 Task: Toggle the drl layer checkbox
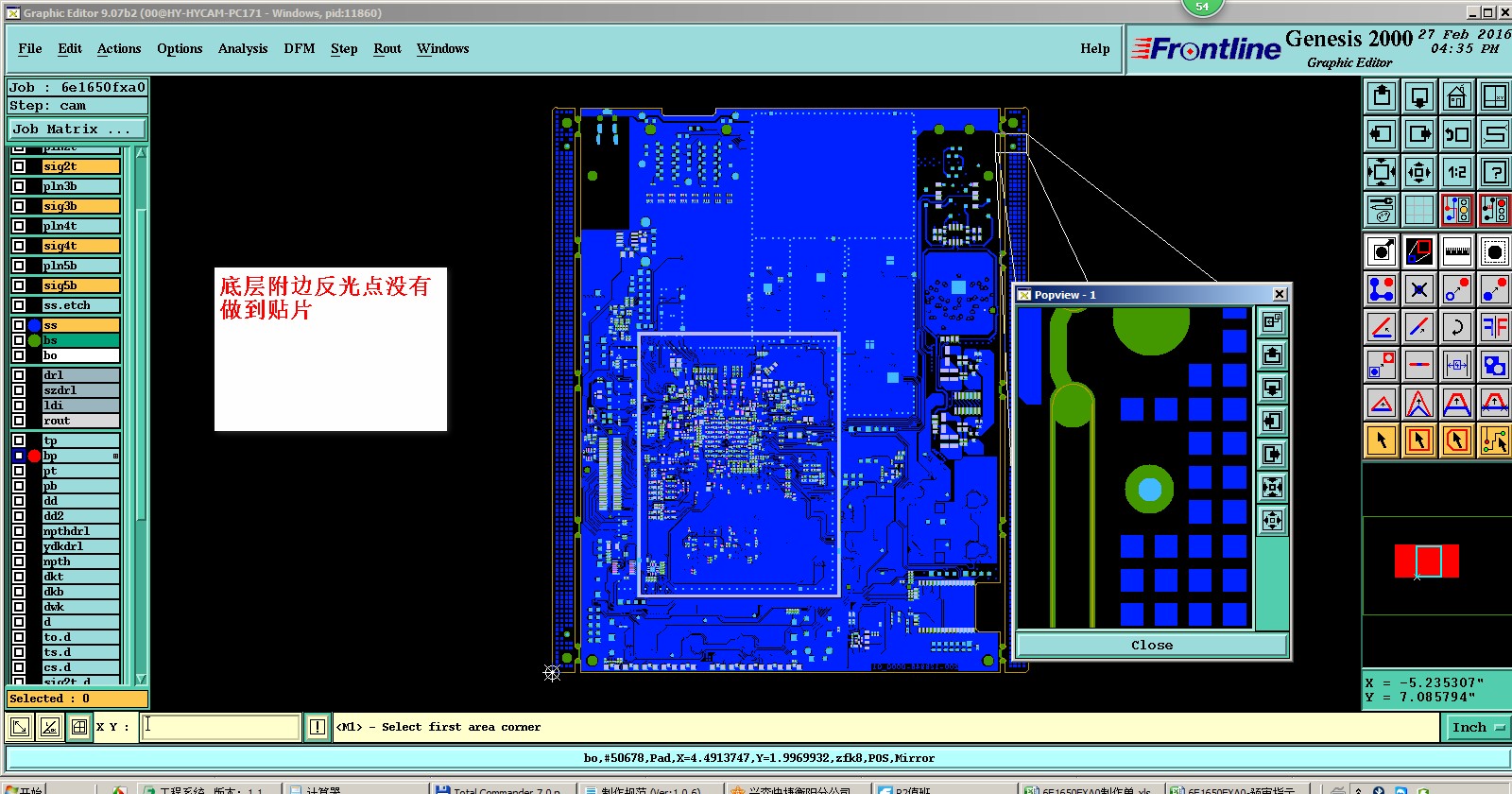pos(19,375)
